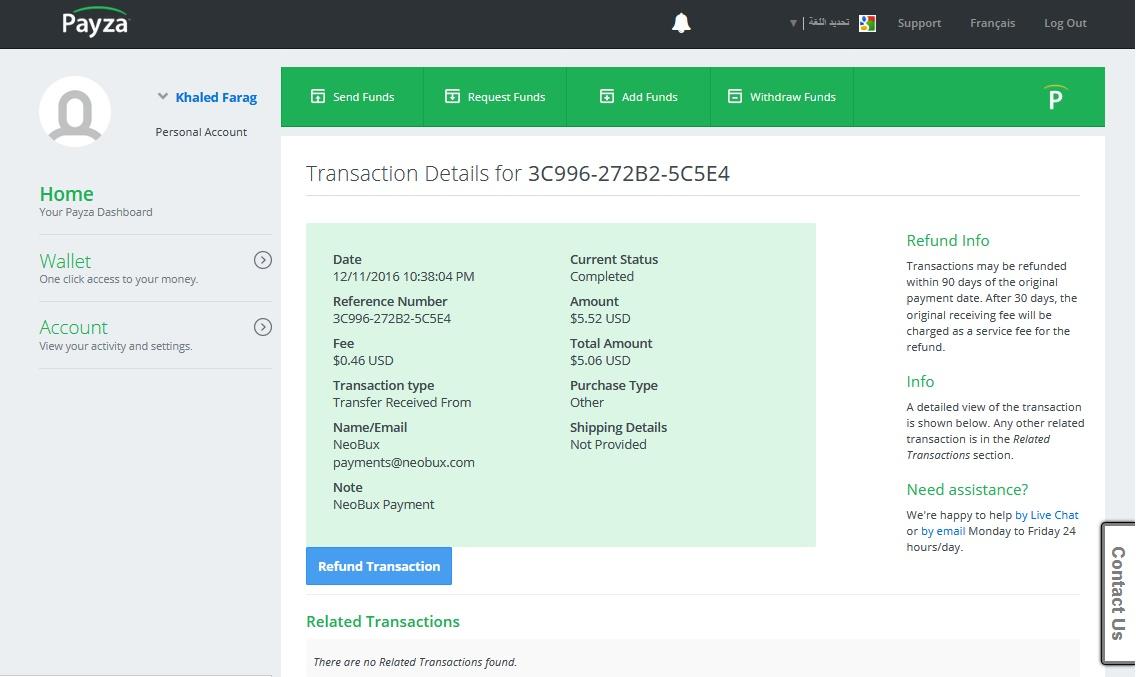Click the Support link
This screenshot has width=1136, height=677.
tap(919, 23)
